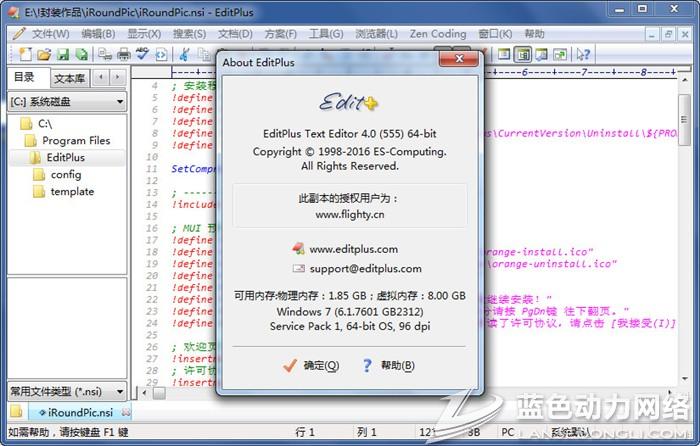This screenshot has width=700, height=446.
Task: Open the 文档(D) menu
Action: click(235, 34)
